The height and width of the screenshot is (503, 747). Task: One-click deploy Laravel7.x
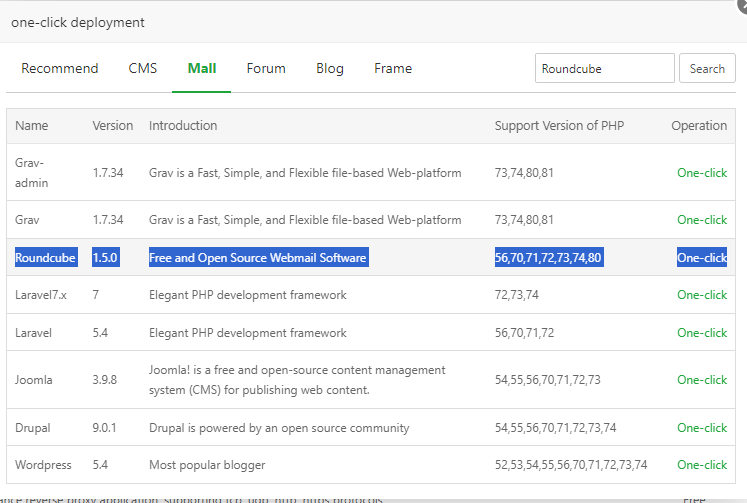[x=702, y=295]
